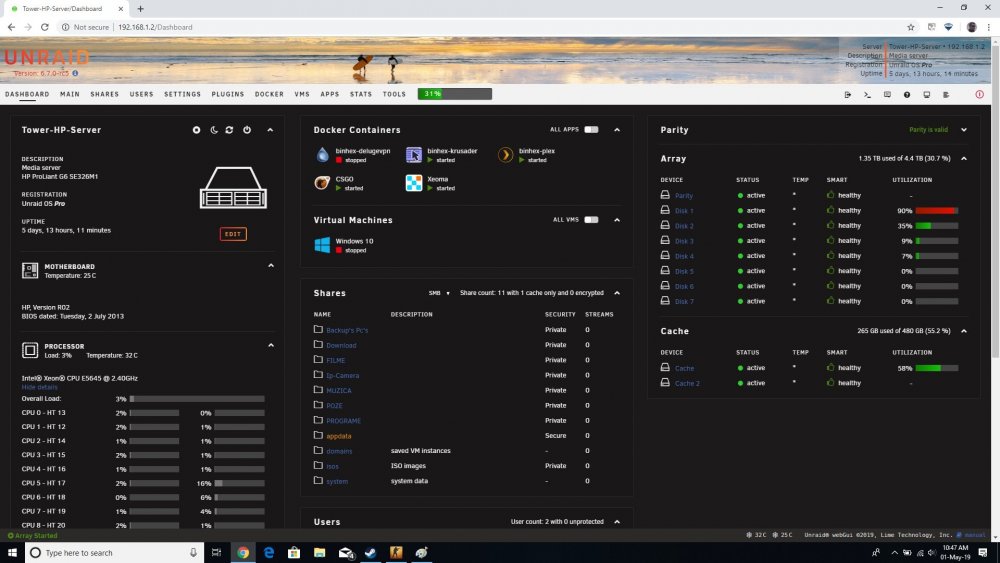Open the log icon in navigation bar

click(946, 94)
